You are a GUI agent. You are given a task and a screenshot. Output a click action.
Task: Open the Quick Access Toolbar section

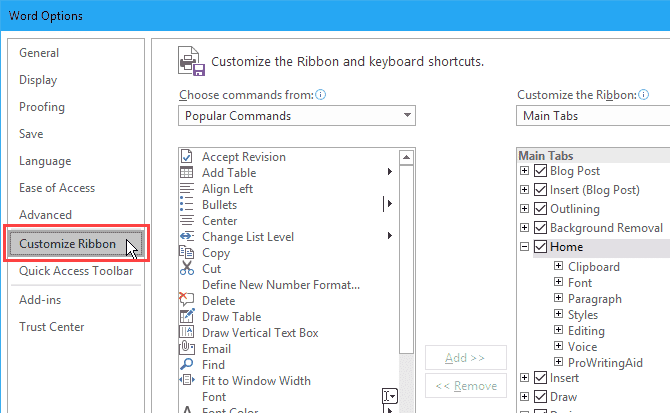76,271
